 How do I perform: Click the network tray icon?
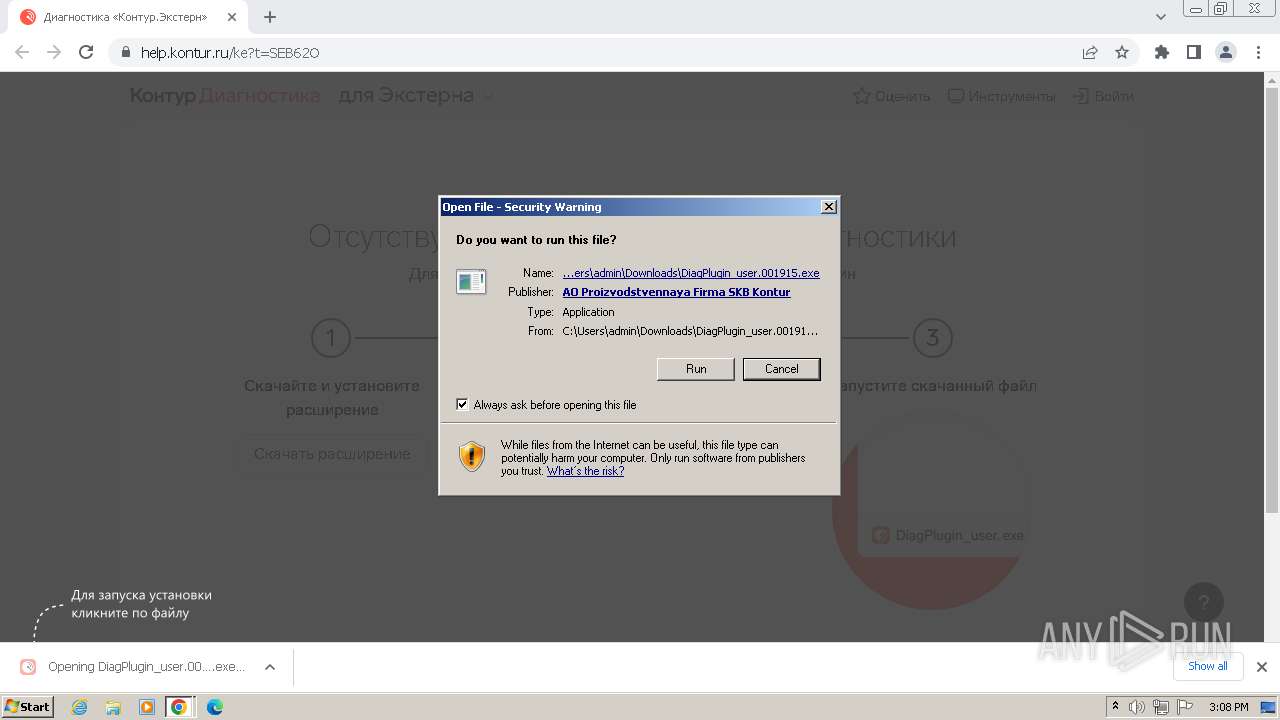pyautogui.click(x=1160, y=707)
